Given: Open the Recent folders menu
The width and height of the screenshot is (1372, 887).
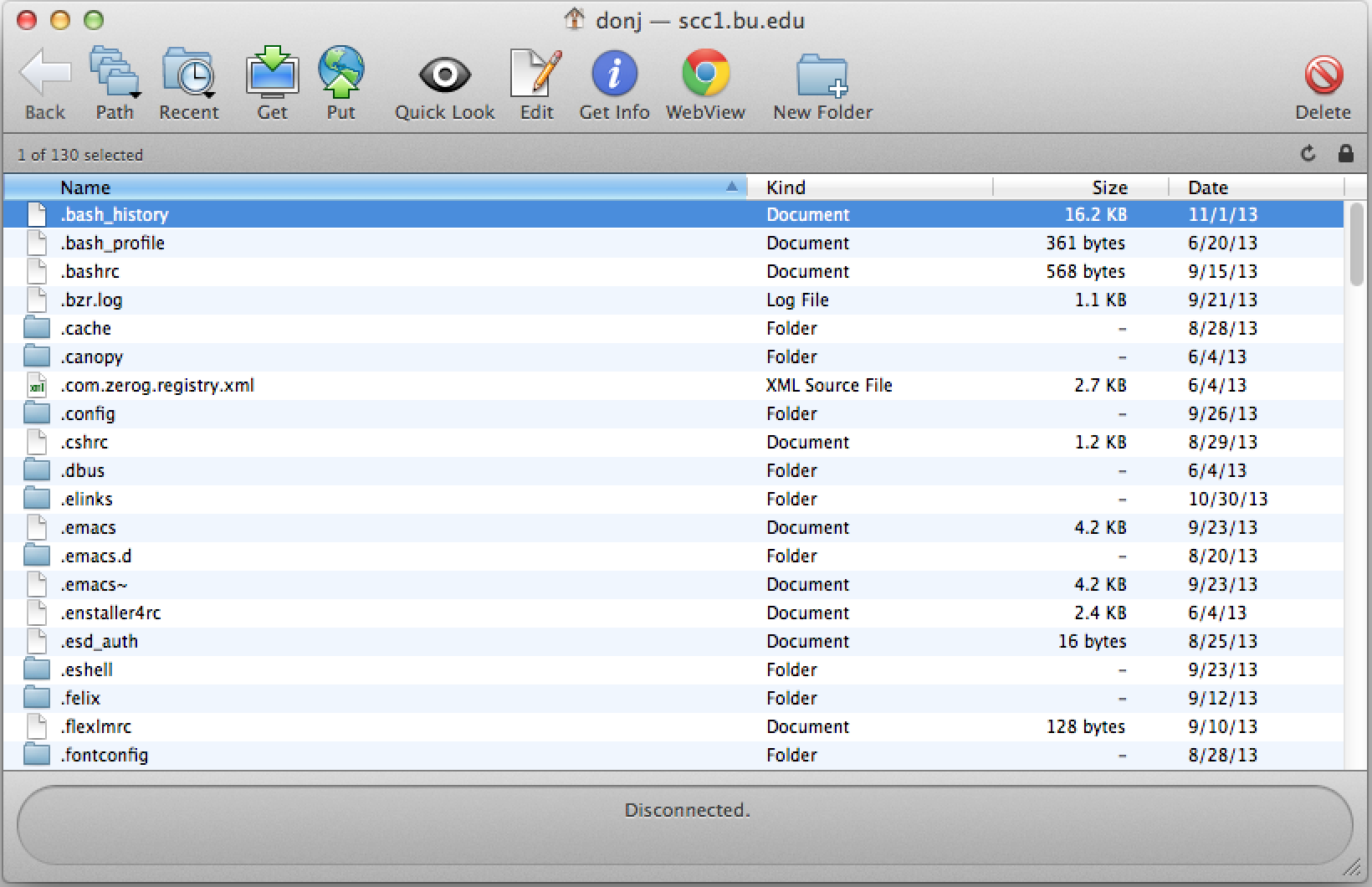Looking at the screenshot, I should coord(189,74).
